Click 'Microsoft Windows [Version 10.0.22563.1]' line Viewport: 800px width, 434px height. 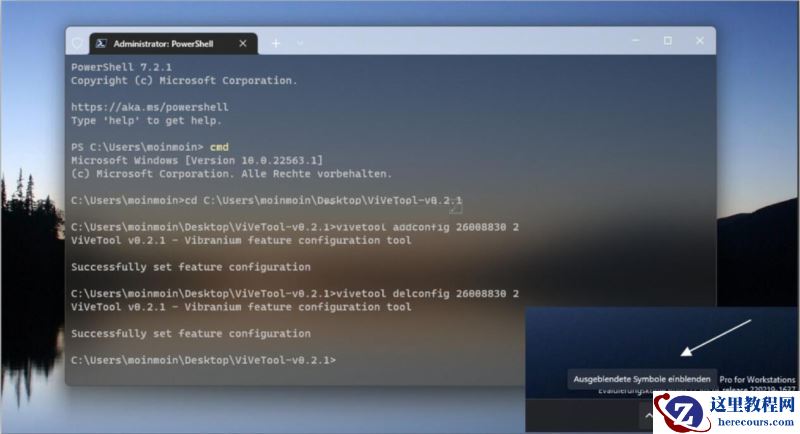(197, 160)
